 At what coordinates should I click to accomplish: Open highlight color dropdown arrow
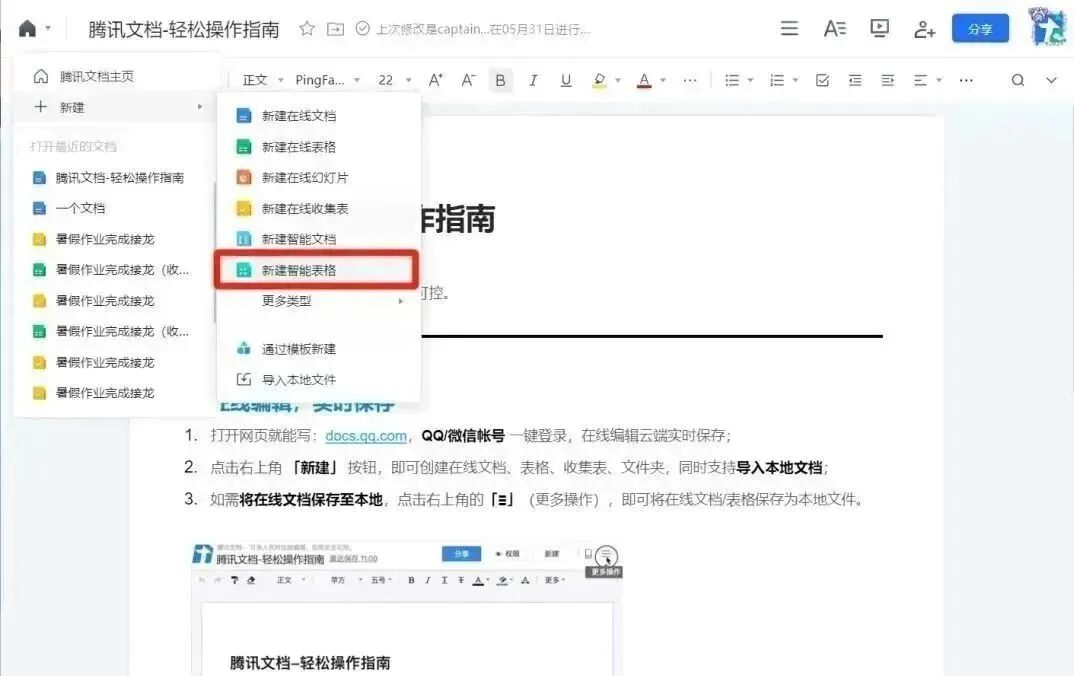618,80
